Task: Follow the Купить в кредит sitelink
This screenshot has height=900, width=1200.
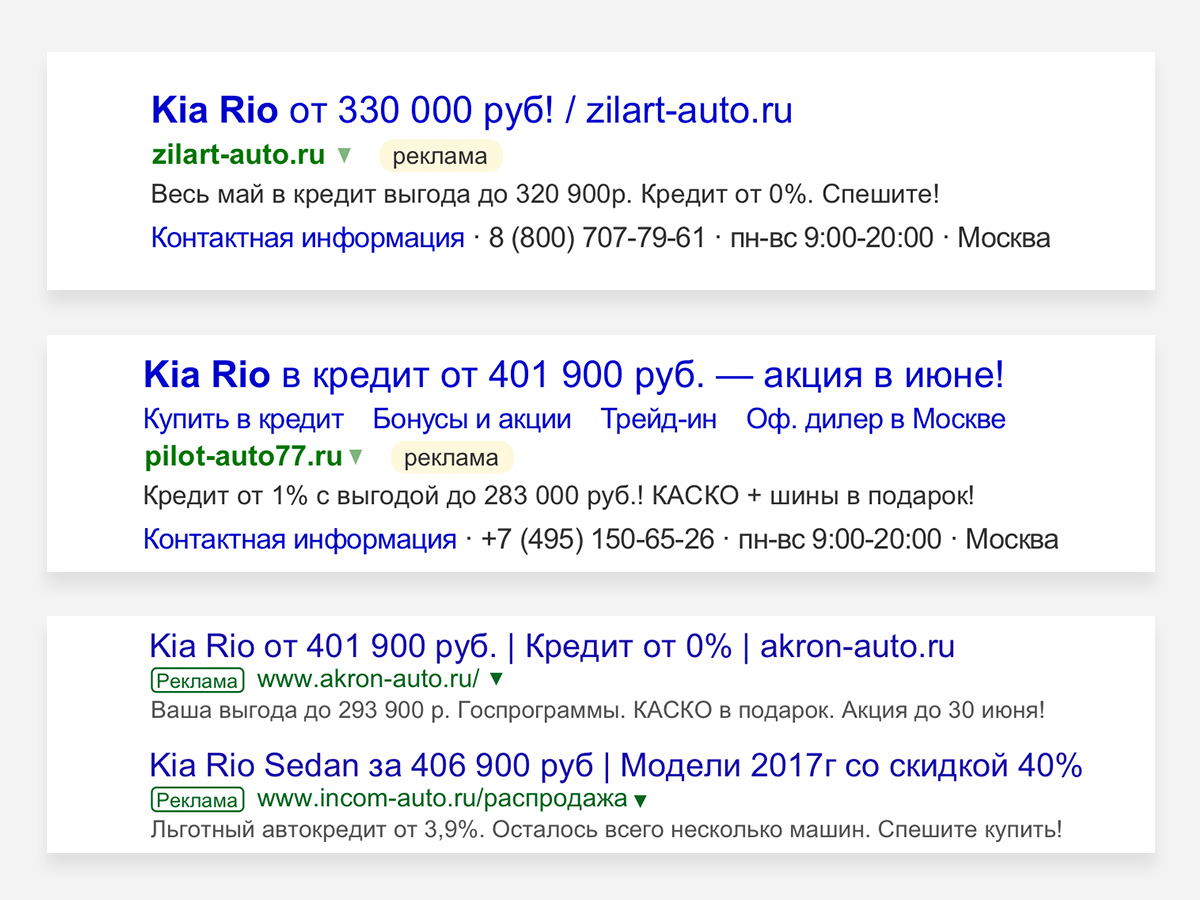Action: (243, 420)
